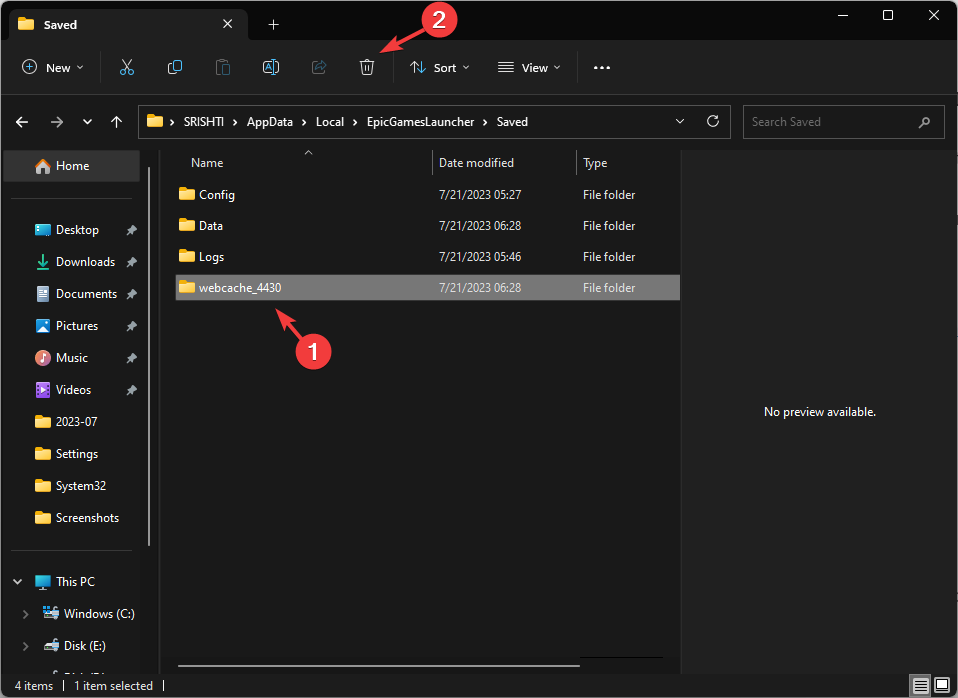Go up one folder level
Screen dimensions: 958x698
(x=116, y=122)
